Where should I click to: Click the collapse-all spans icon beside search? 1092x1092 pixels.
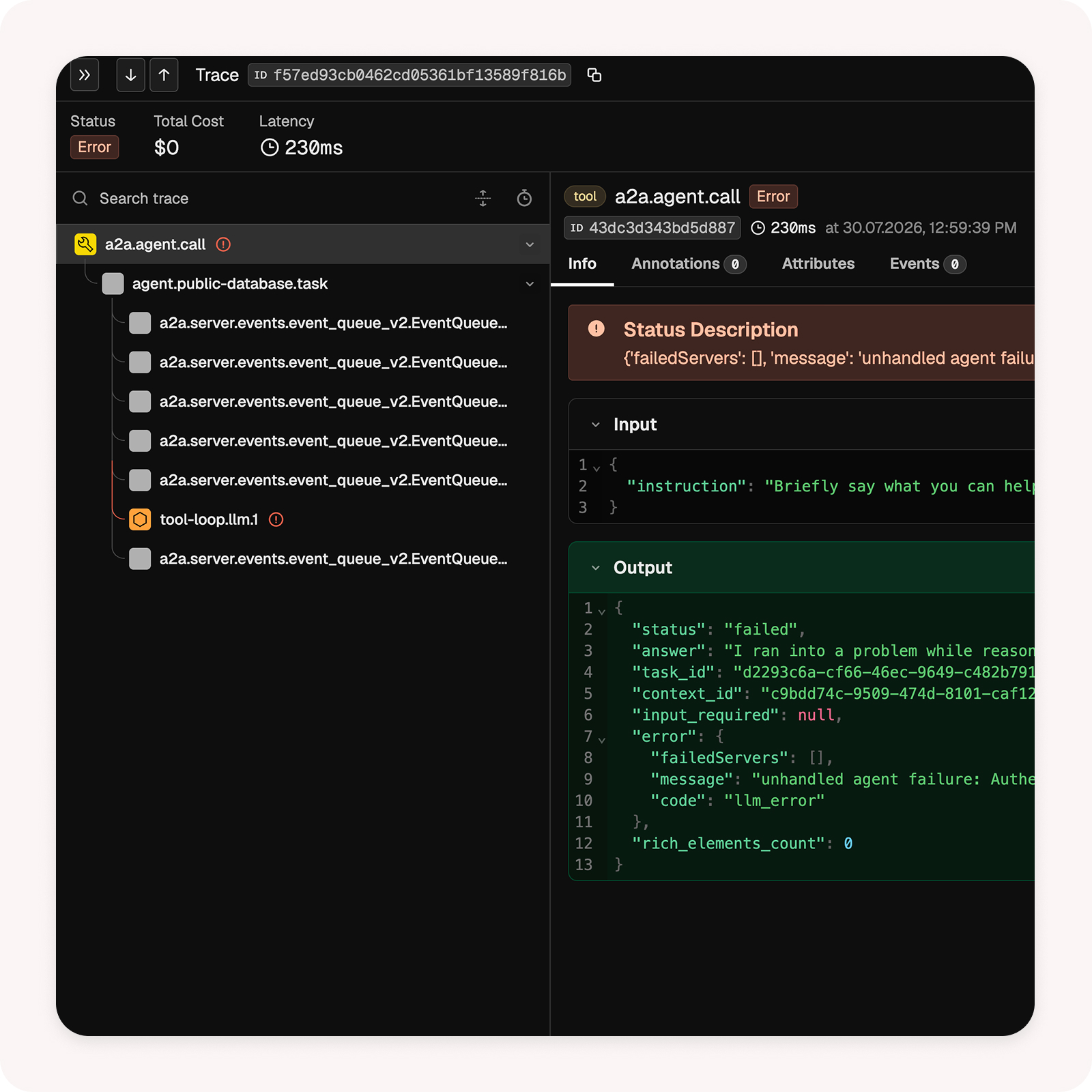[x=483, y=199]
